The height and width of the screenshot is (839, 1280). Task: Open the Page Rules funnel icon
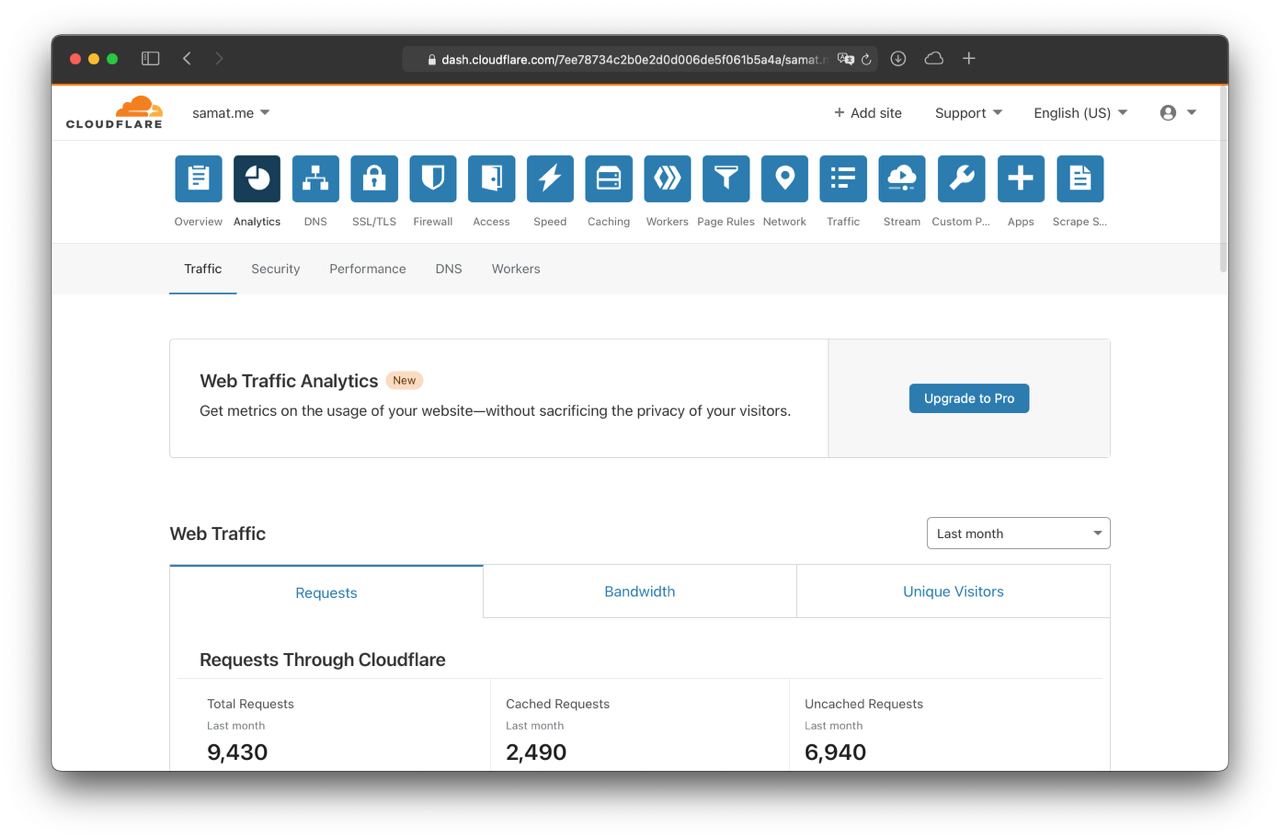pos(726,179)
